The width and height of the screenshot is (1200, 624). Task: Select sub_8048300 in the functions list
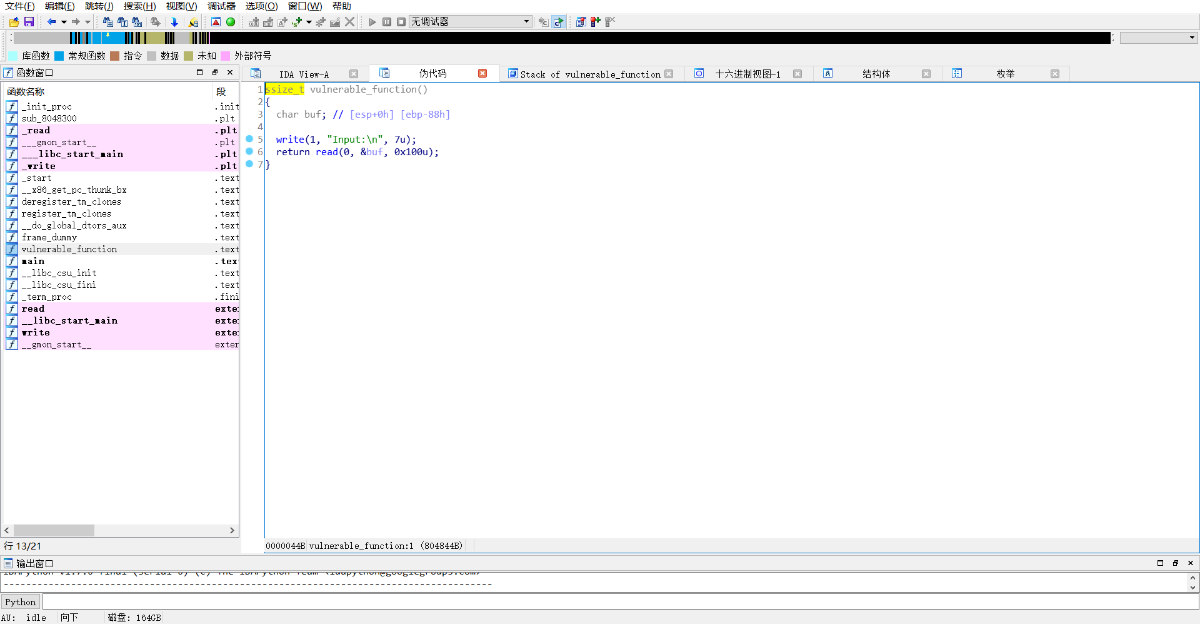click(x=120, y=118)
